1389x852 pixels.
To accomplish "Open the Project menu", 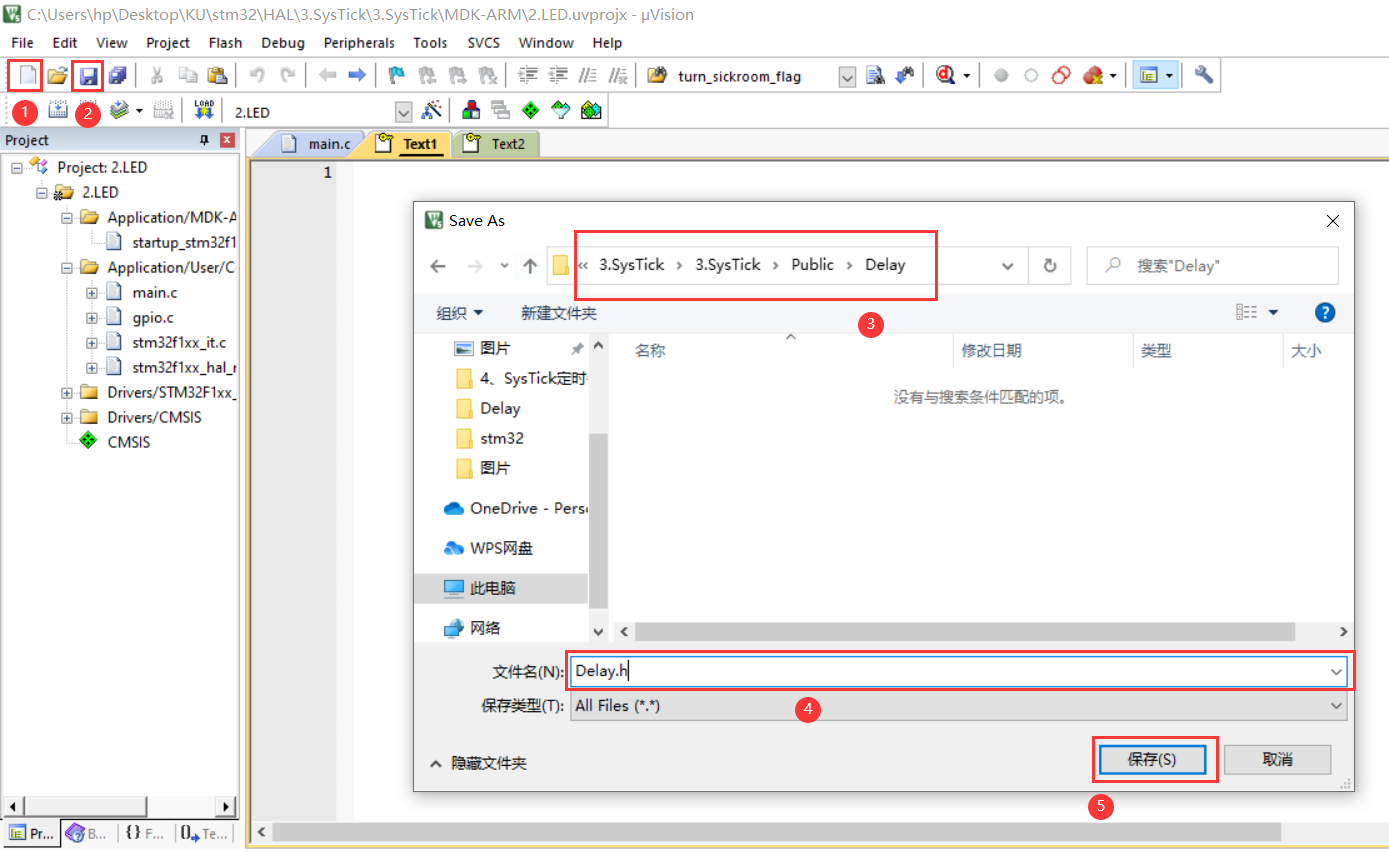I will click(x=168, y=43).
